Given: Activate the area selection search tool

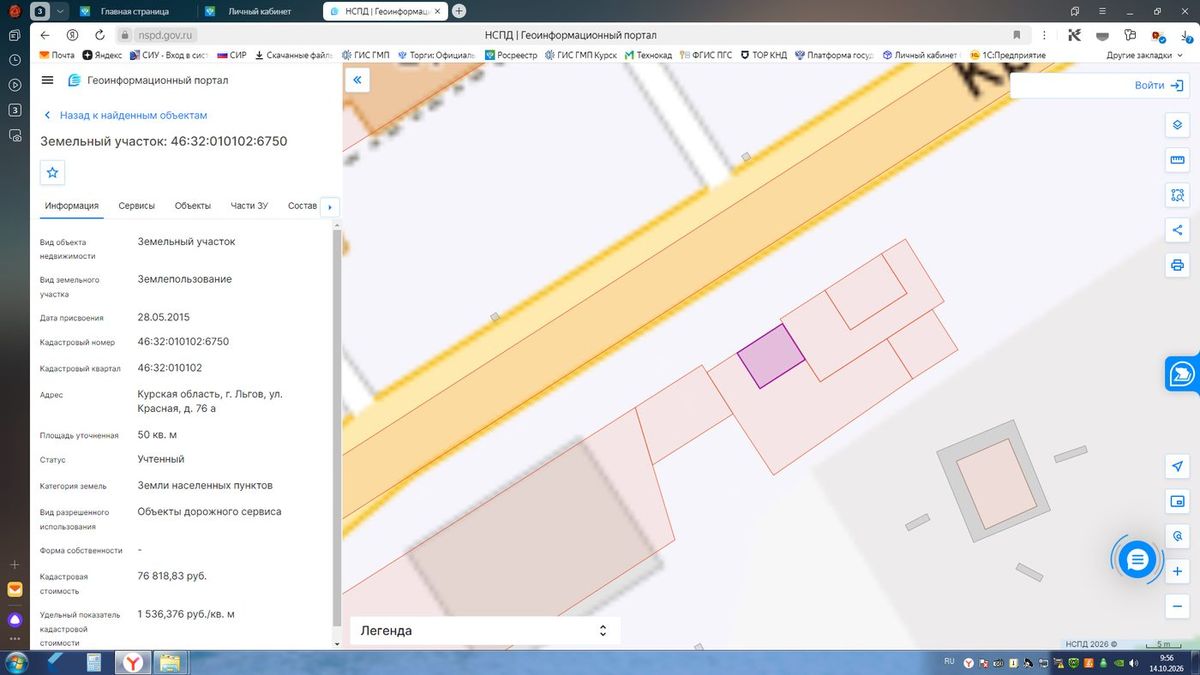Looking at the screenshot, I should pos(1177,195).
